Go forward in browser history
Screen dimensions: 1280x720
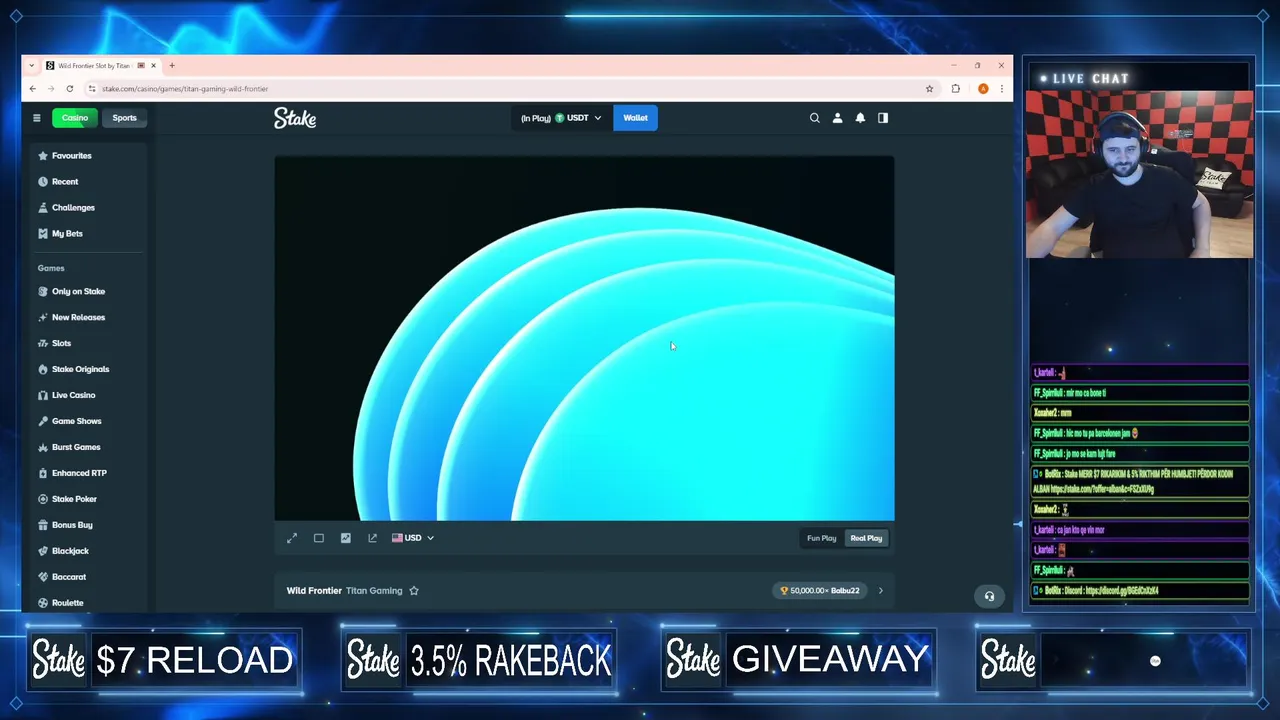pyautogui.click(x=51, y=89)
